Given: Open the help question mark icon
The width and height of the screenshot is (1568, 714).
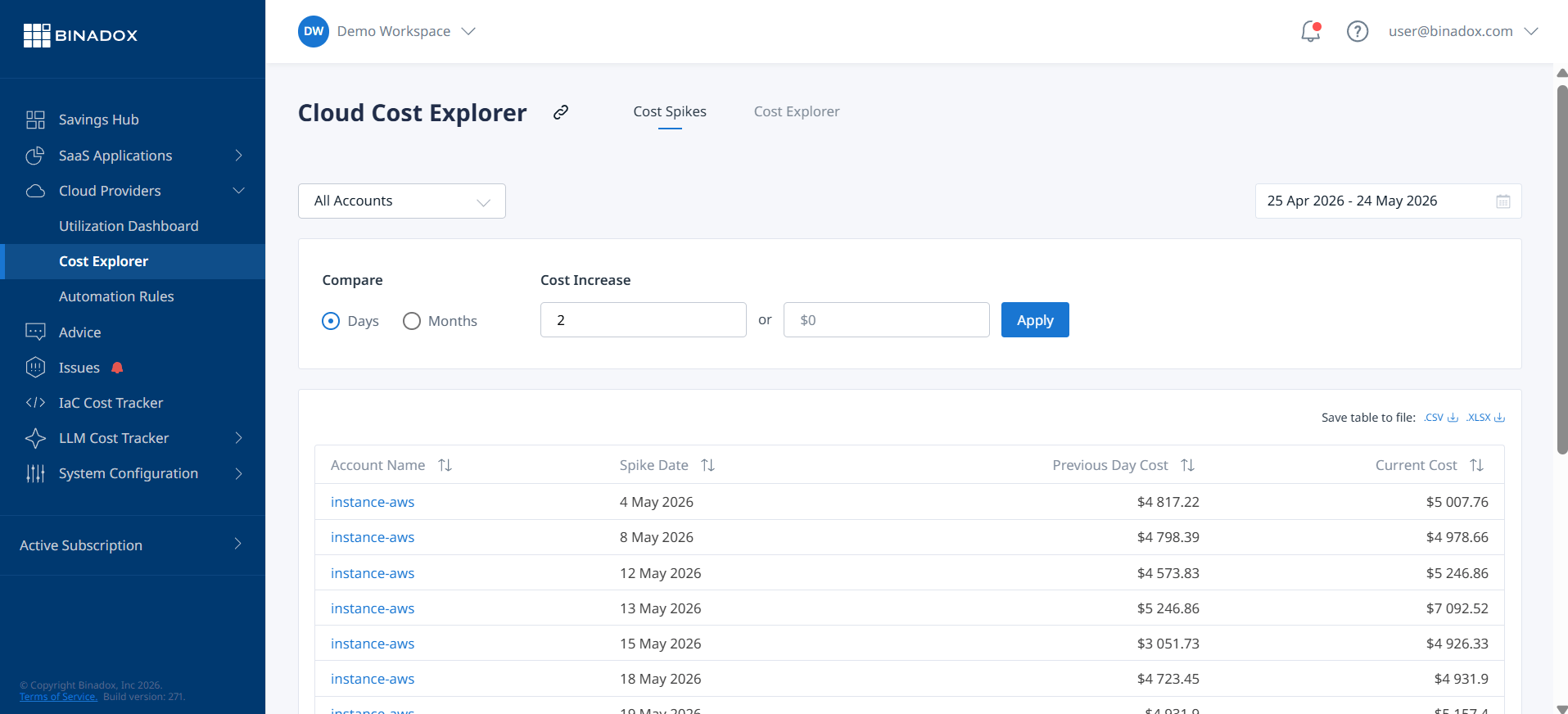Looking at the screenshot, I should coord(1358,31).
